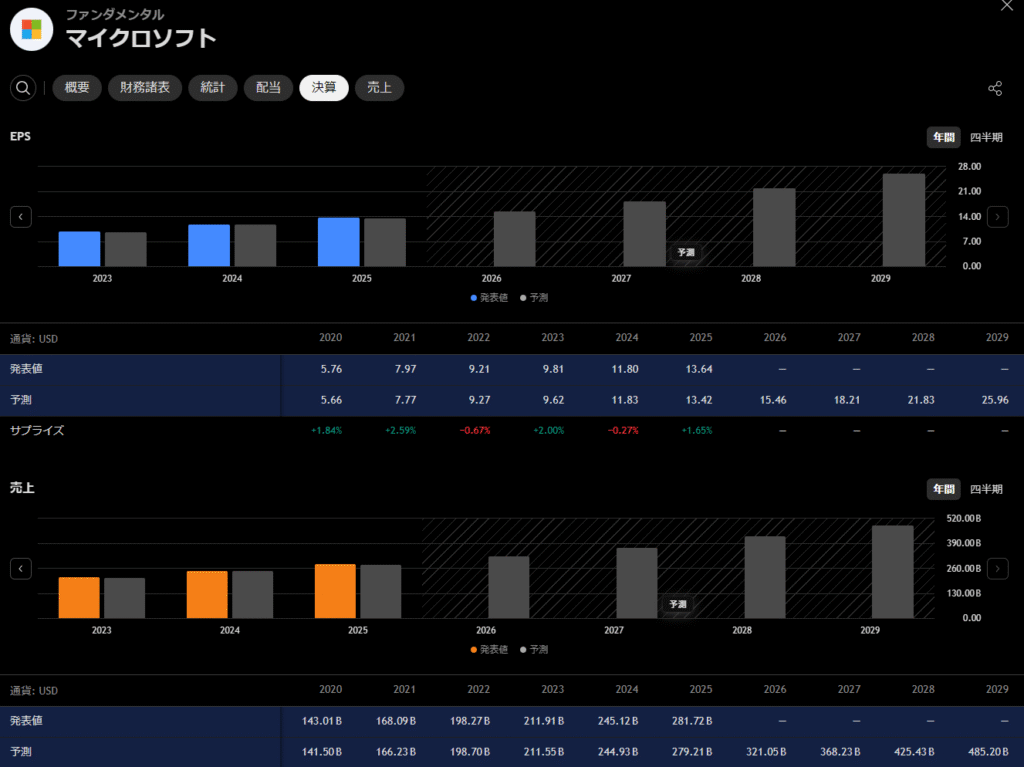Click the 予測 badge on EPS chart
The image size is (1024, 767).
pyautogui.click(x=686, y=252)
